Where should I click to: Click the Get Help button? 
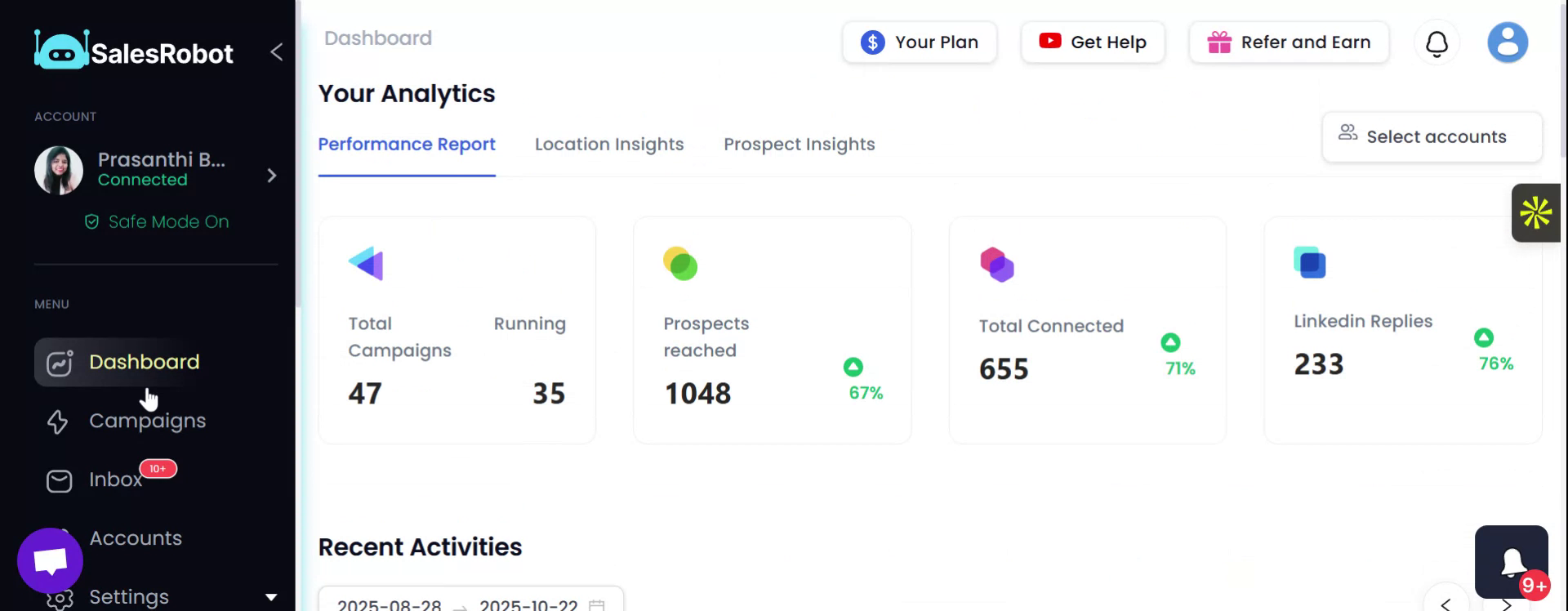(1093, 42)
